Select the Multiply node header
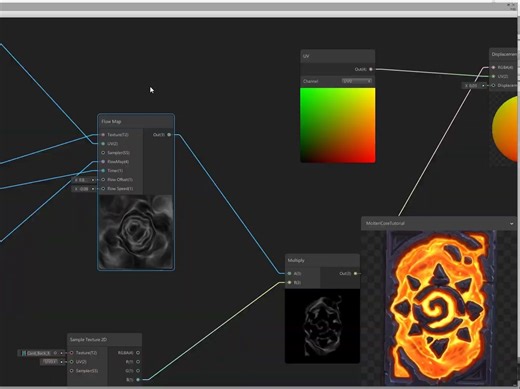This screenshot has height=389, width=520. [322, 260]
